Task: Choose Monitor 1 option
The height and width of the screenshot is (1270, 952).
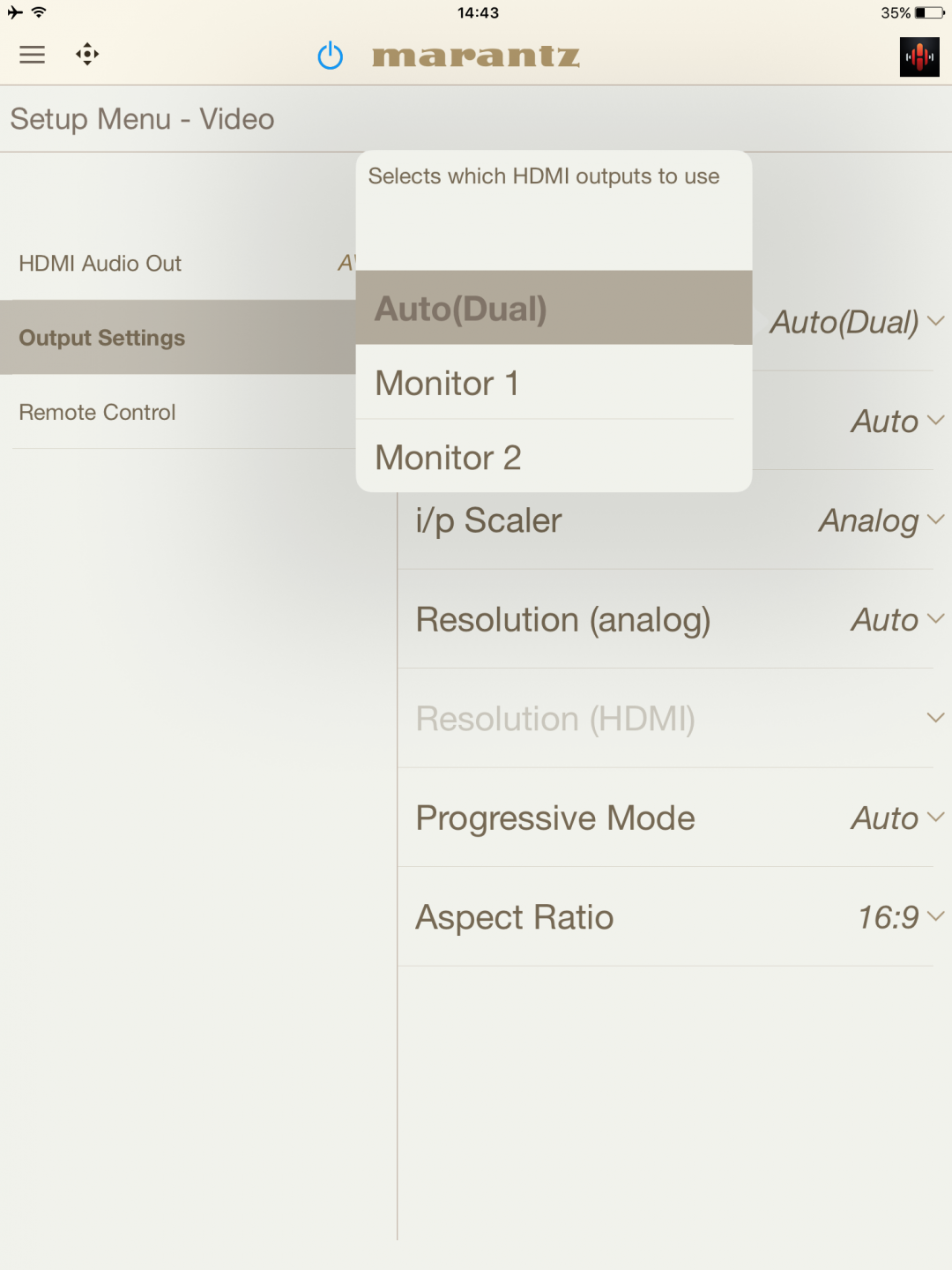Action: click(554, 382)
